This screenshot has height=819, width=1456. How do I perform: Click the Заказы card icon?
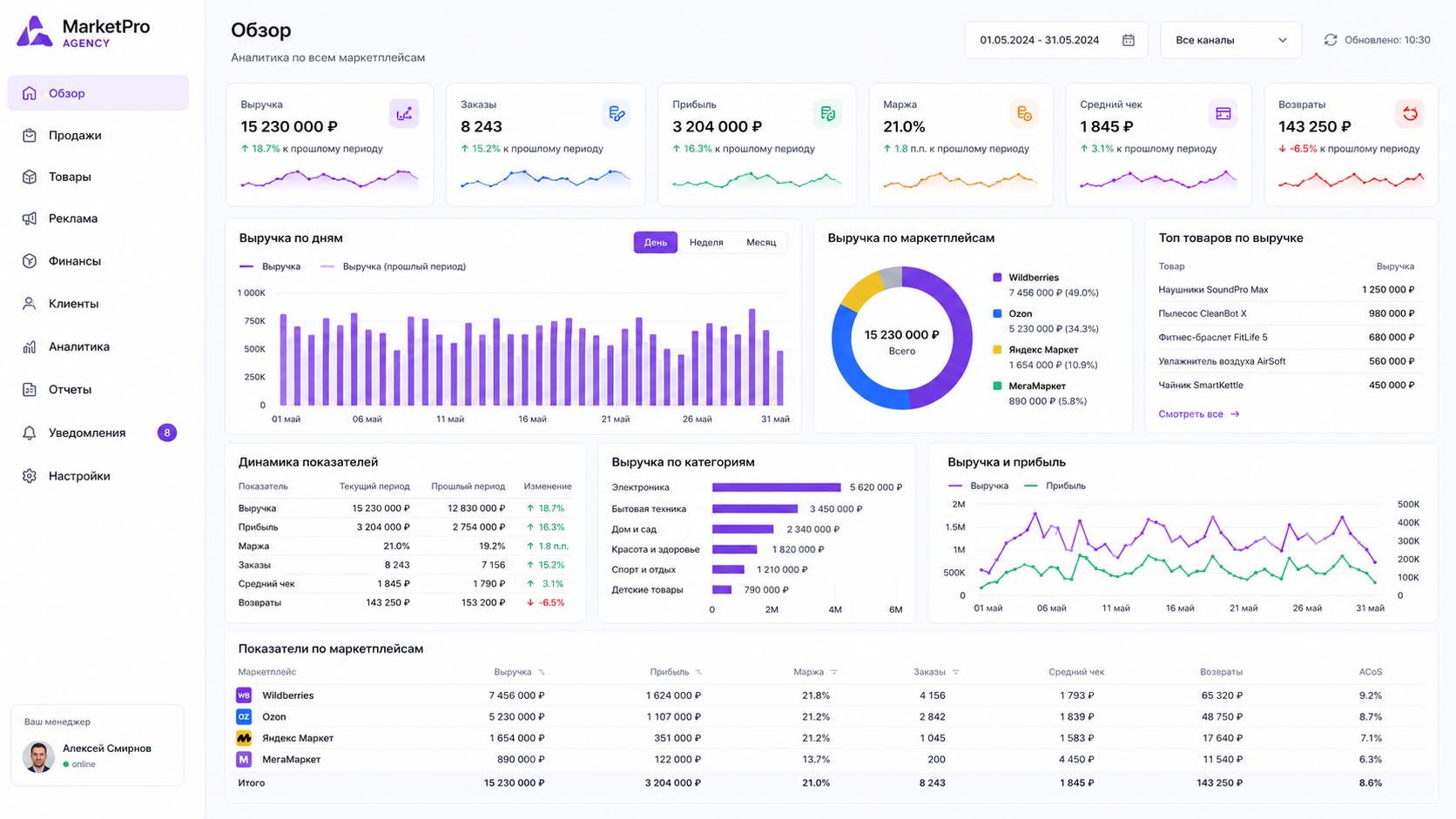617,114
